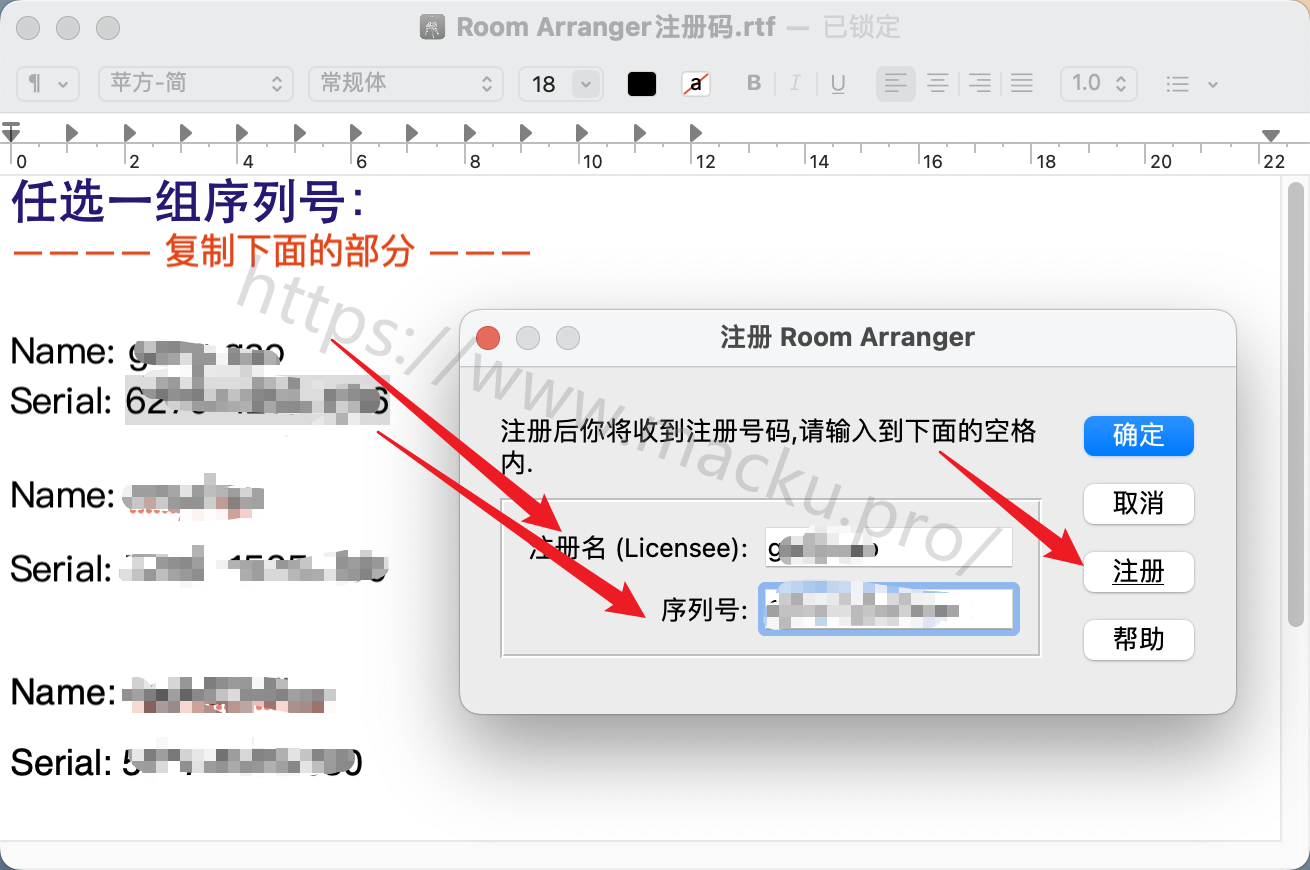Click the dialog title 注册 Room Arranger
The width and height of the screenshot is (1310, 870).
click(847, 337)
